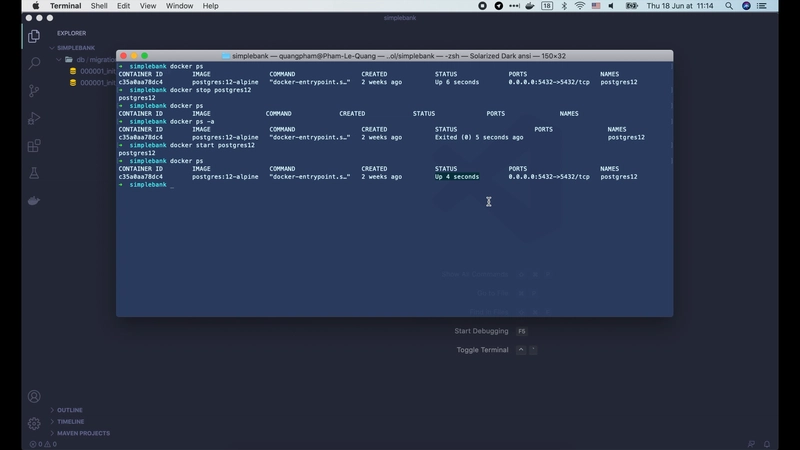The height and width of the screenshot is (450, 800).
Task: Click the terminal window title bar
Action: coord(394,56)
